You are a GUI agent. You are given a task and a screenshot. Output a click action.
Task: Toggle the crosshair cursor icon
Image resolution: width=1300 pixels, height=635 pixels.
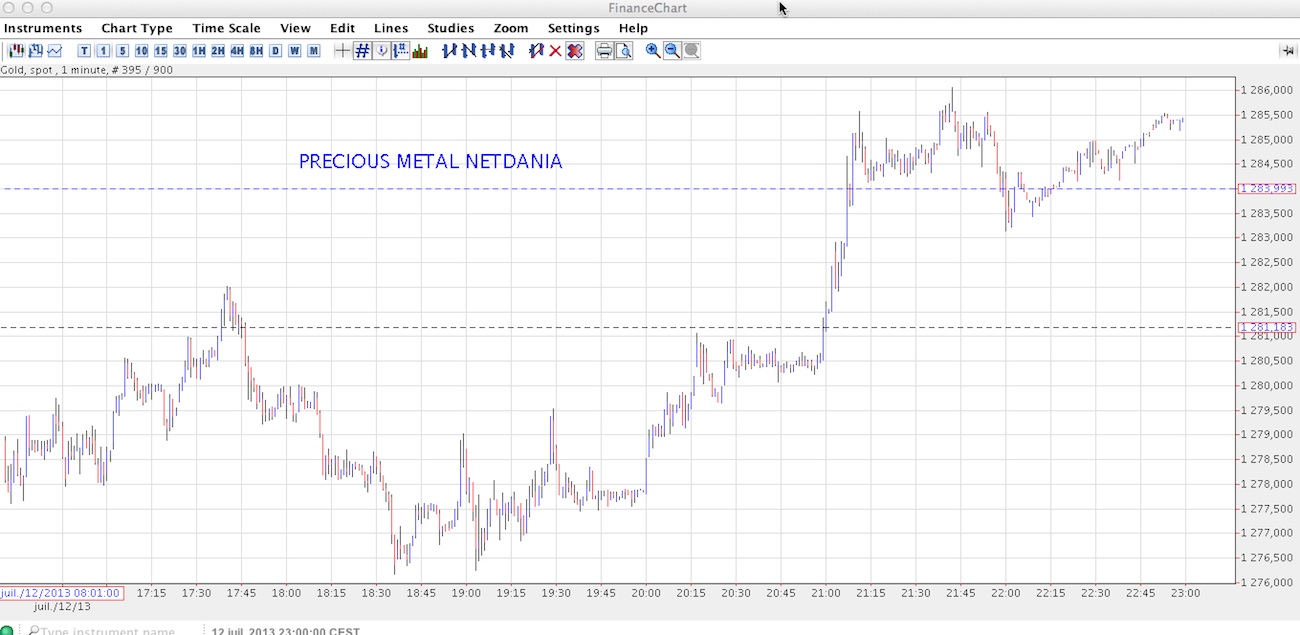click(x=343, y=51)
